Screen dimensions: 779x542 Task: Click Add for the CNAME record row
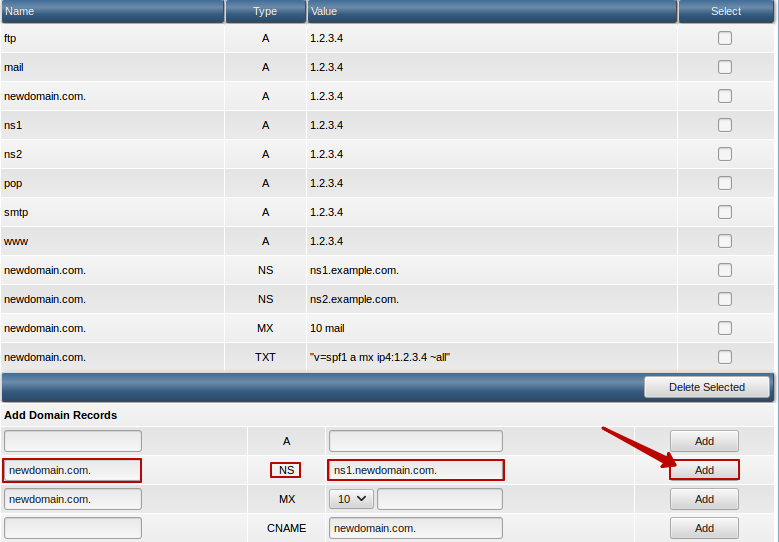pos(704,528)
